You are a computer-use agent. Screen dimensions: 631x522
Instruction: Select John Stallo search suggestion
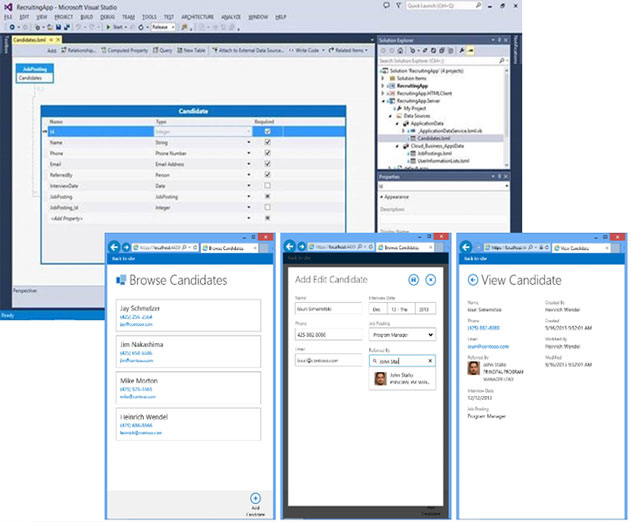402,378
